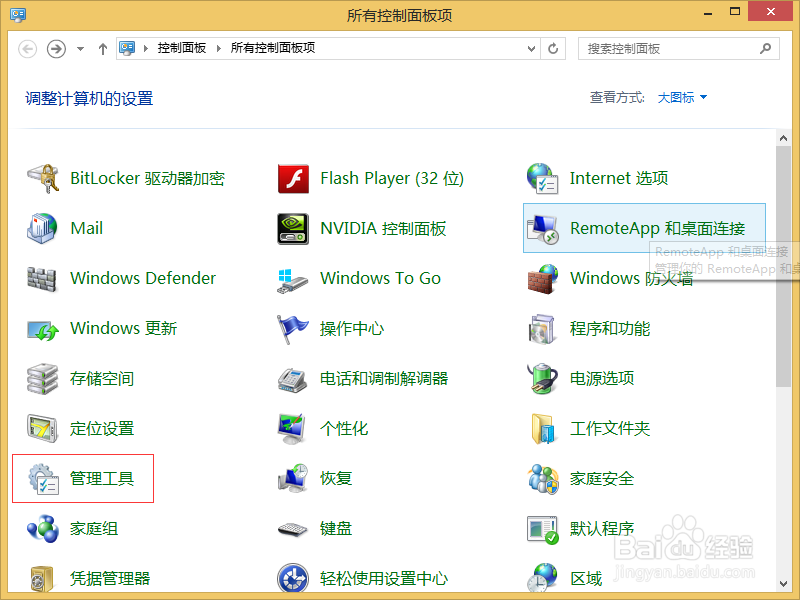Open the 家庭安全 icon
The image size is (800, 600).
pyautogui.click(x=543, y=479)
